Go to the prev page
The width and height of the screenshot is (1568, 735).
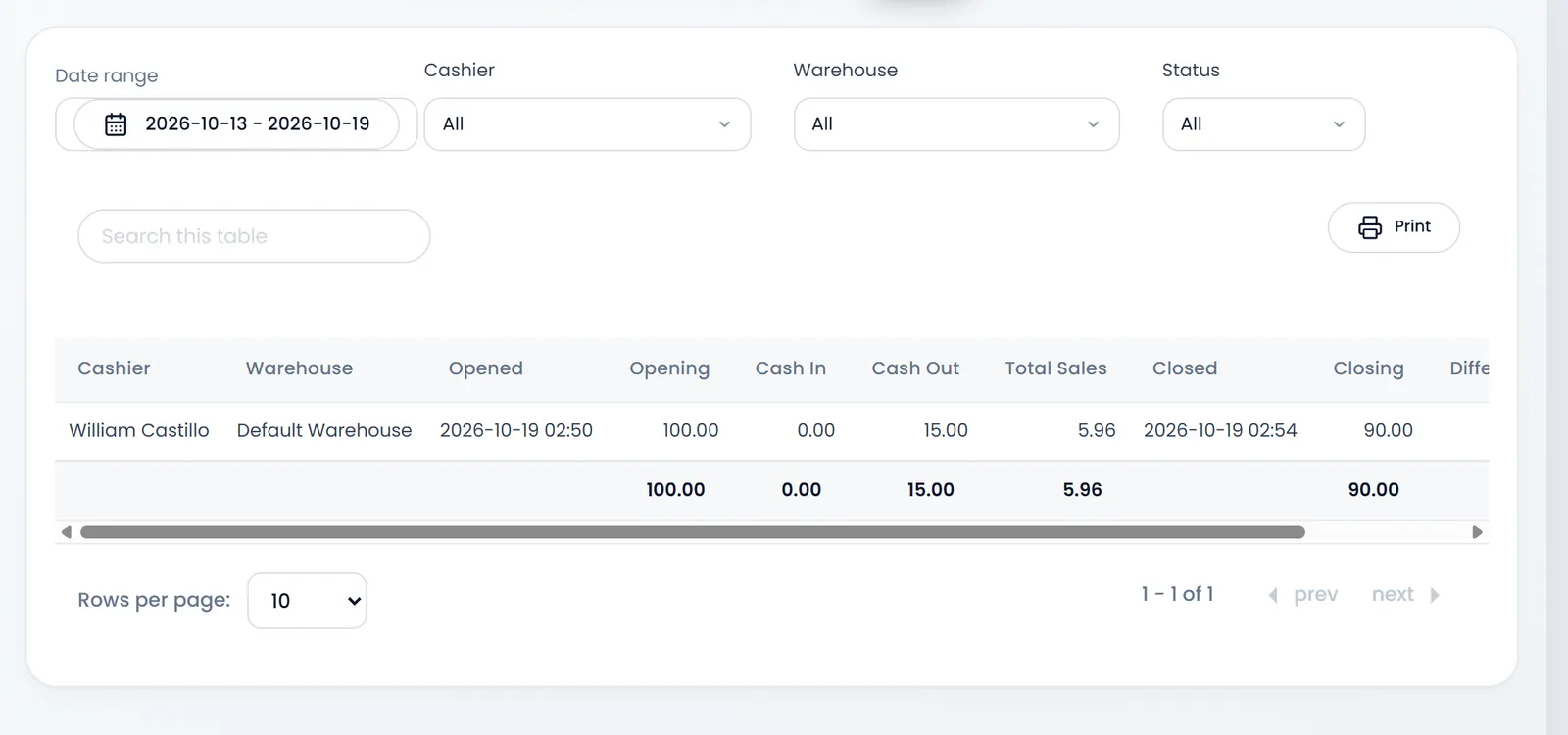1303,594
